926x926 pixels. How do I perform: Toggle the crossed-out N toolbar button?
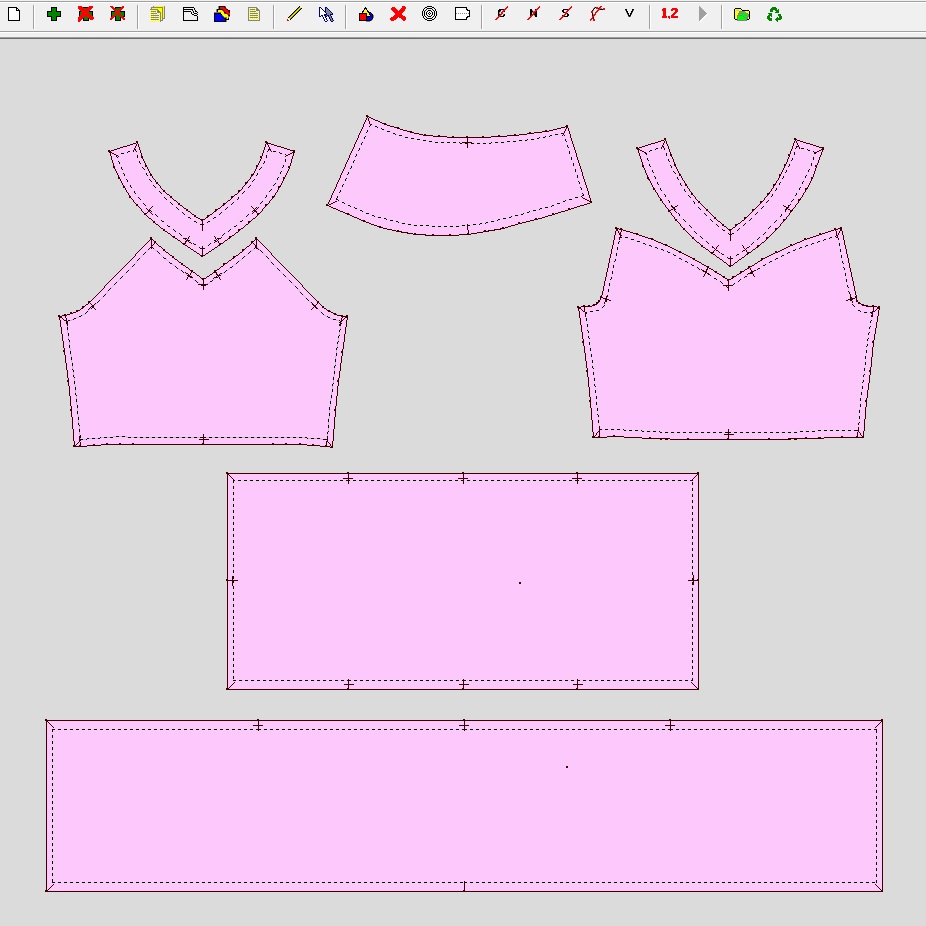coord(534,14)
